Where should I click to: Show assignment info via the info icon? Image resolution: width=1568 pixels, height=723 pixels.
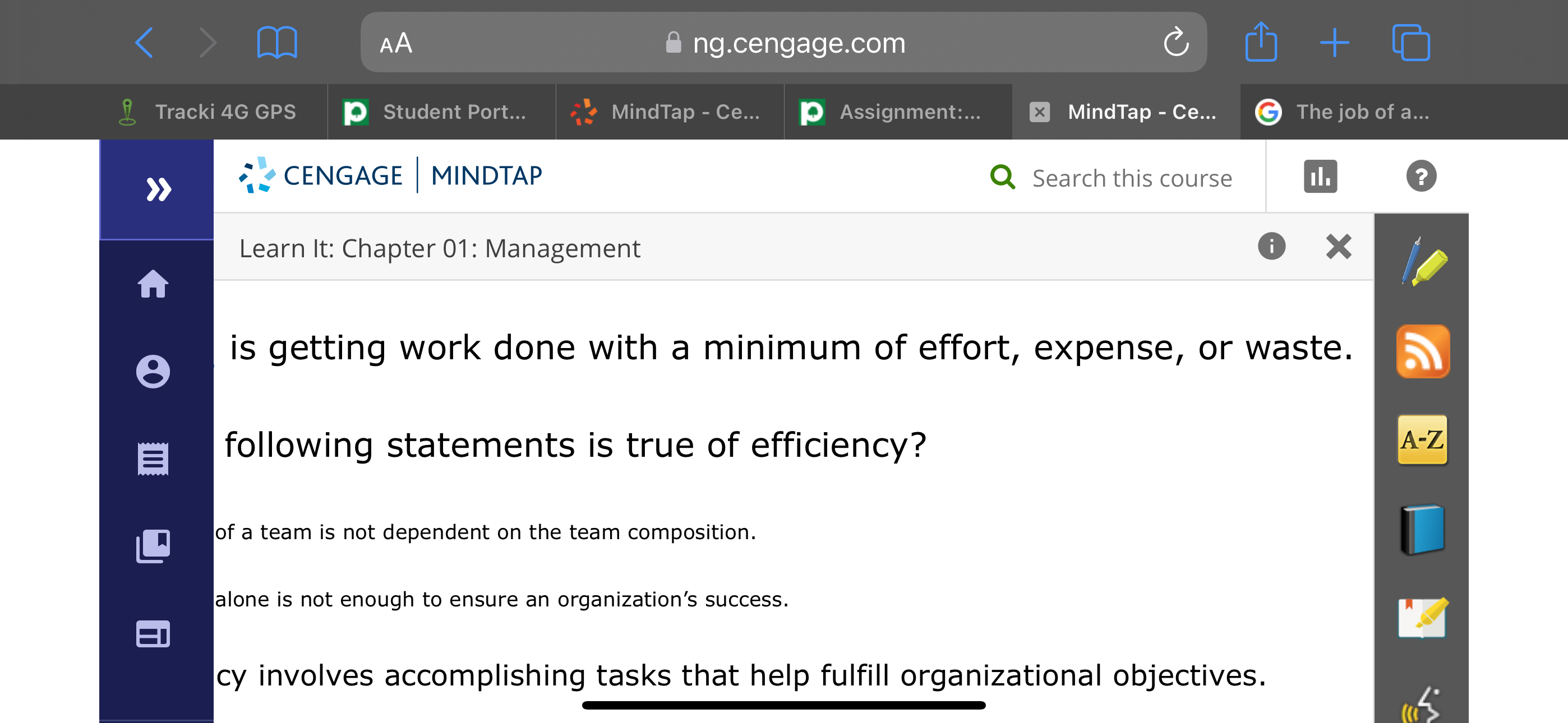(1272, 247)
